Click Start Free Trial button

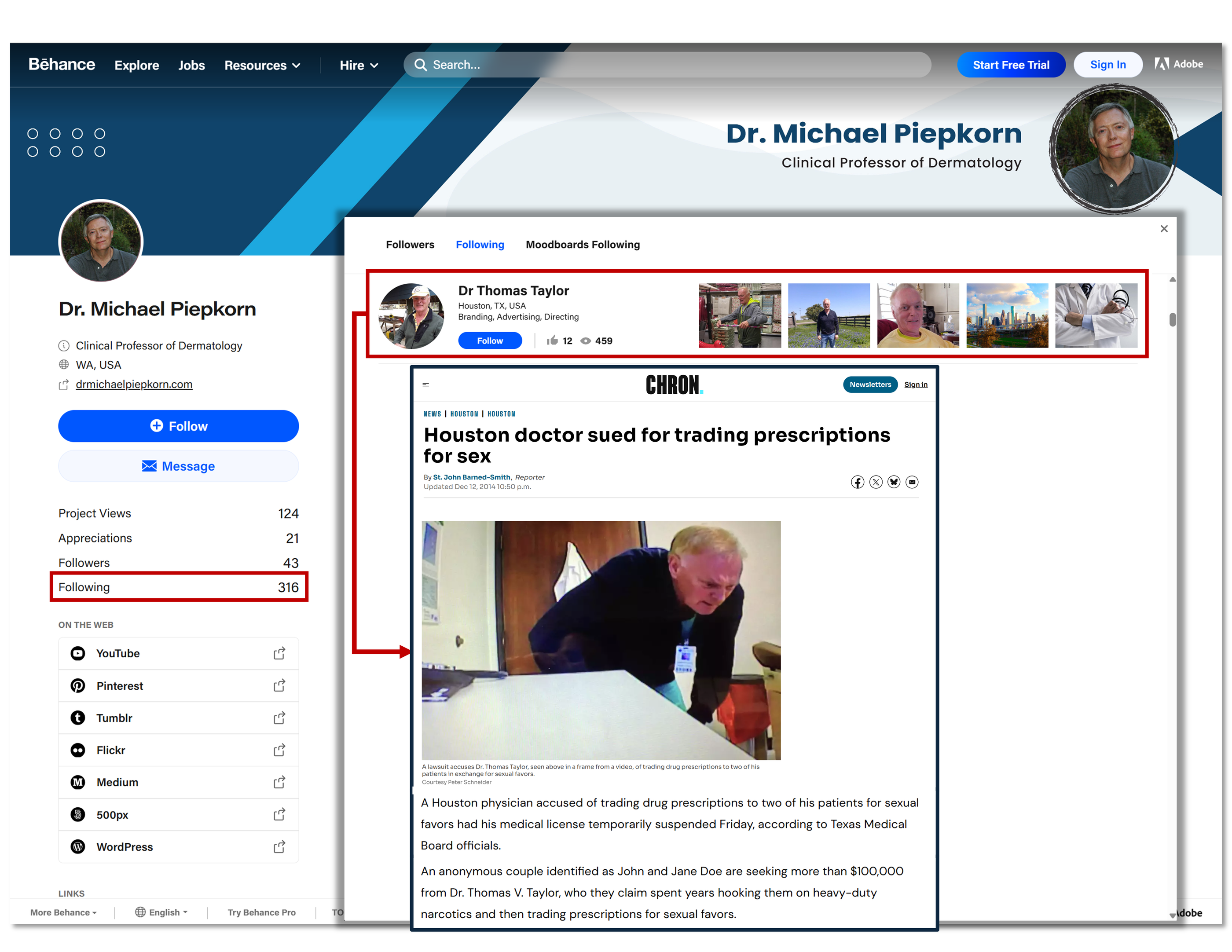[1011, 65]
